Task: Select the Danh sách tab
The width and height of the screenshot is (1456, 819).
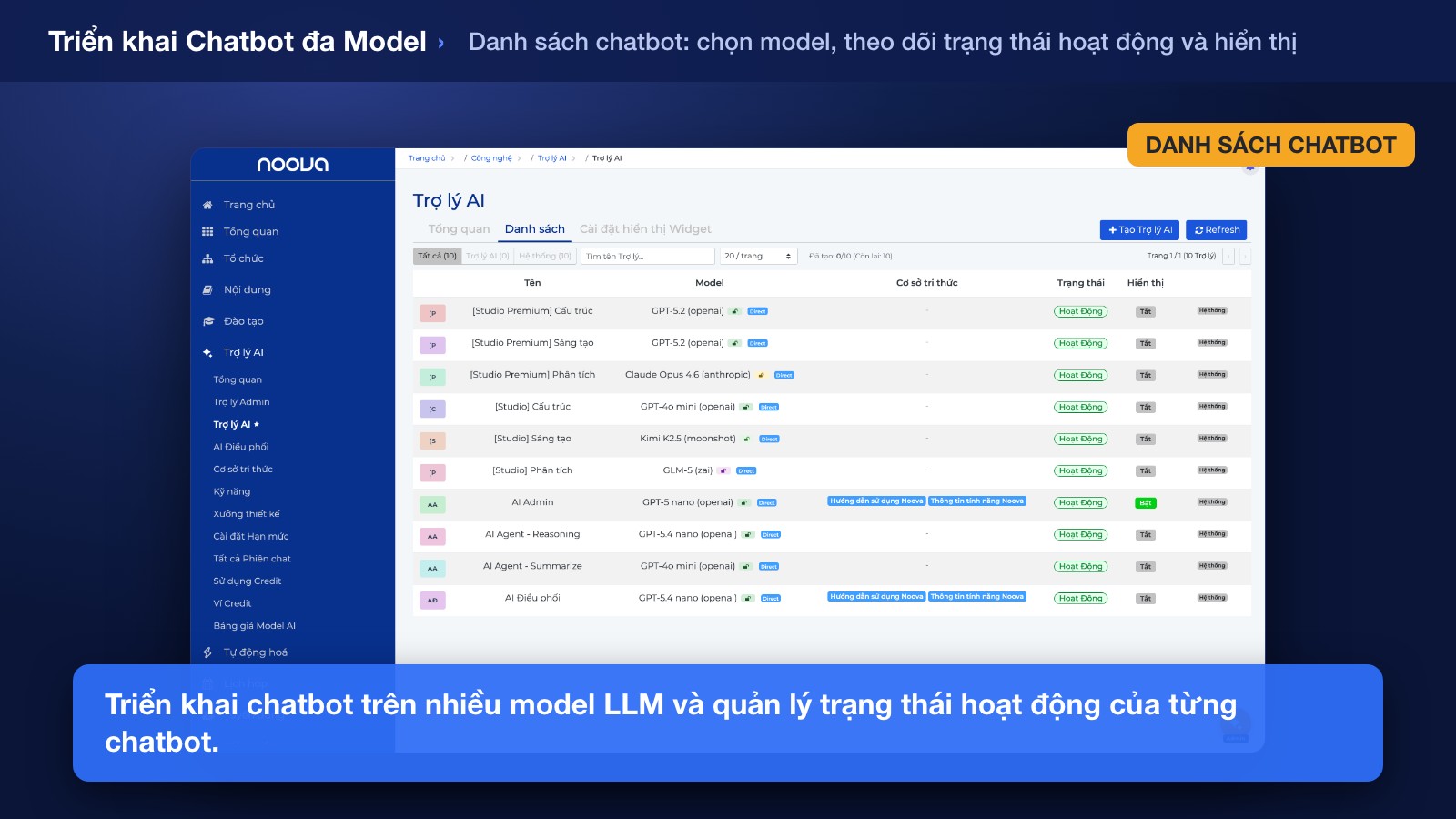Action: tap(535, 229)
